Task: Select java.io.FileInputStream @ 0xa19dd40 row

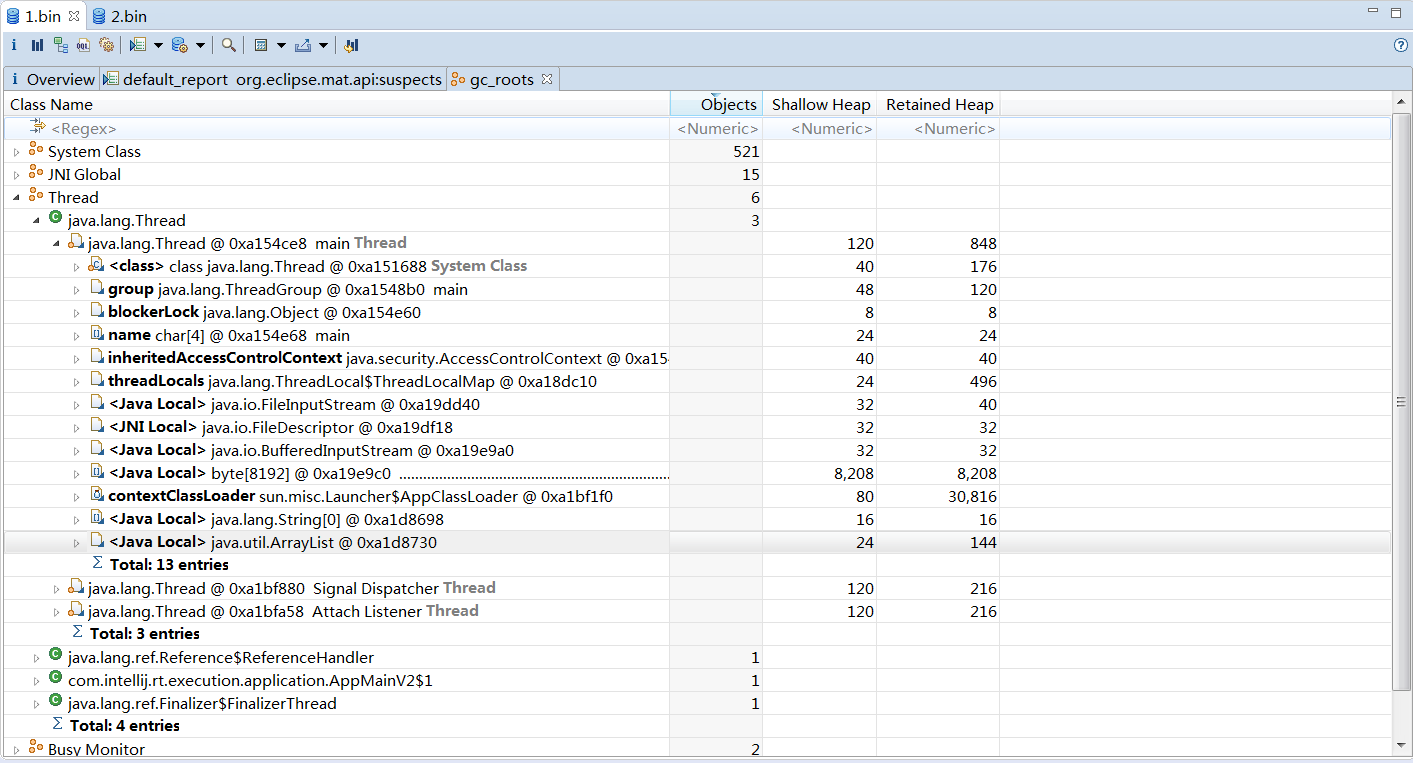Action: tap(697, 405)
